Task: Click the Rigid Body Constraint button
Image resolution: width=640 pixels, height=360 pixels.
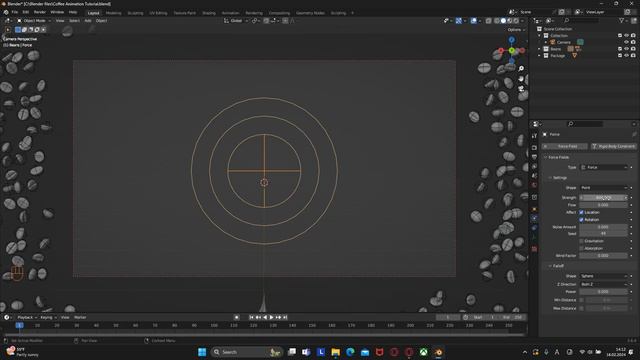Action: [x=613, y=146]
